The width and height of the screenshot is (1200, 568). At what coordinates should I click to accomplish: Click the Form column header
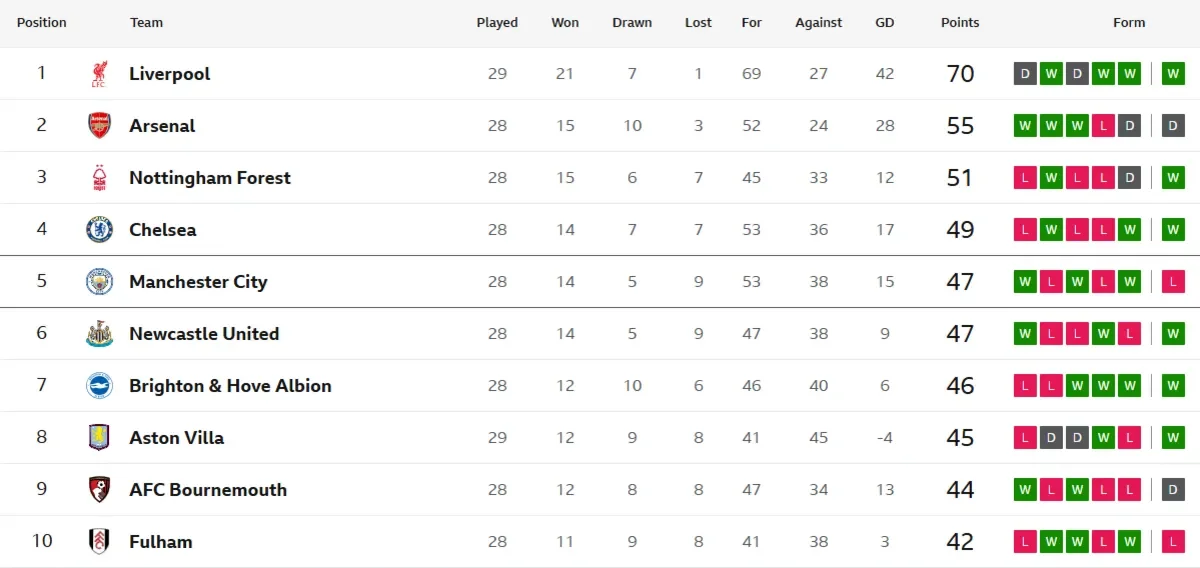tap(1129, 22)
